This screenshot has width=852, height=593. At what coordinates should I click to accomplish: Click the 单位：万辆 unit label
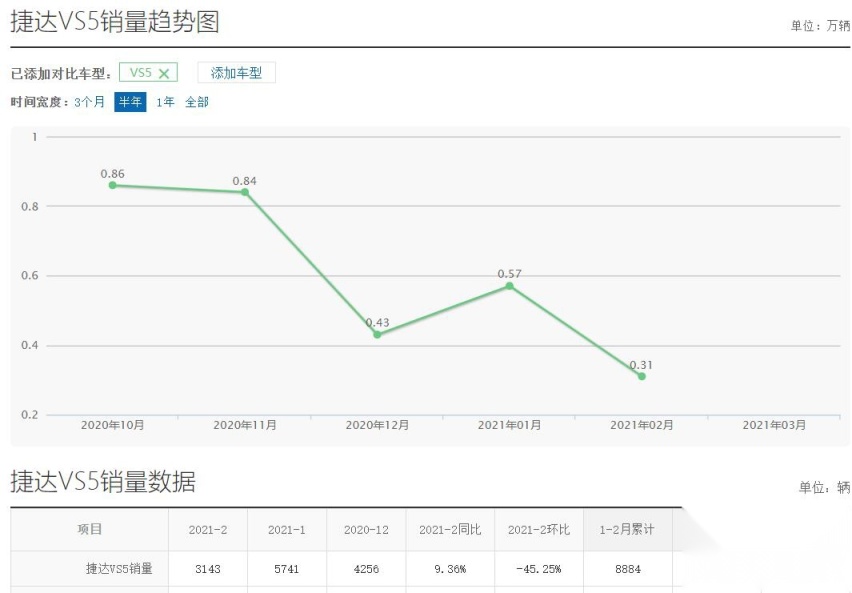(820, 26)
